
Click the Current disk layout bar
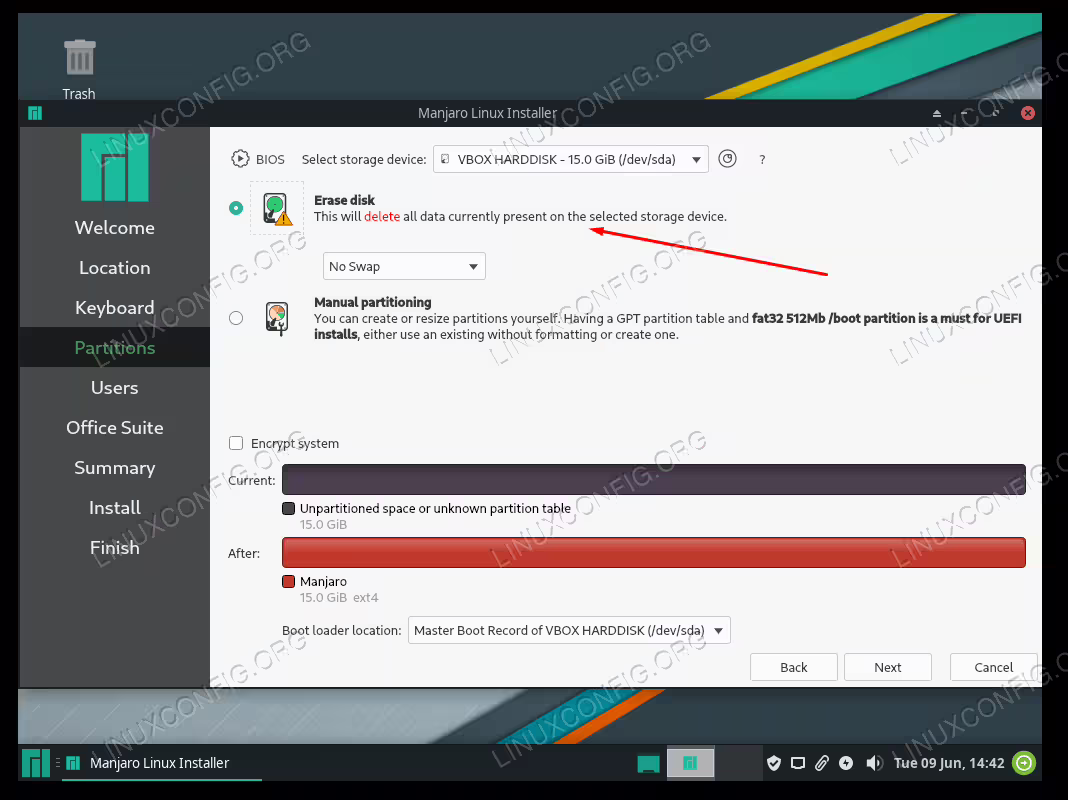pos(653,479)
